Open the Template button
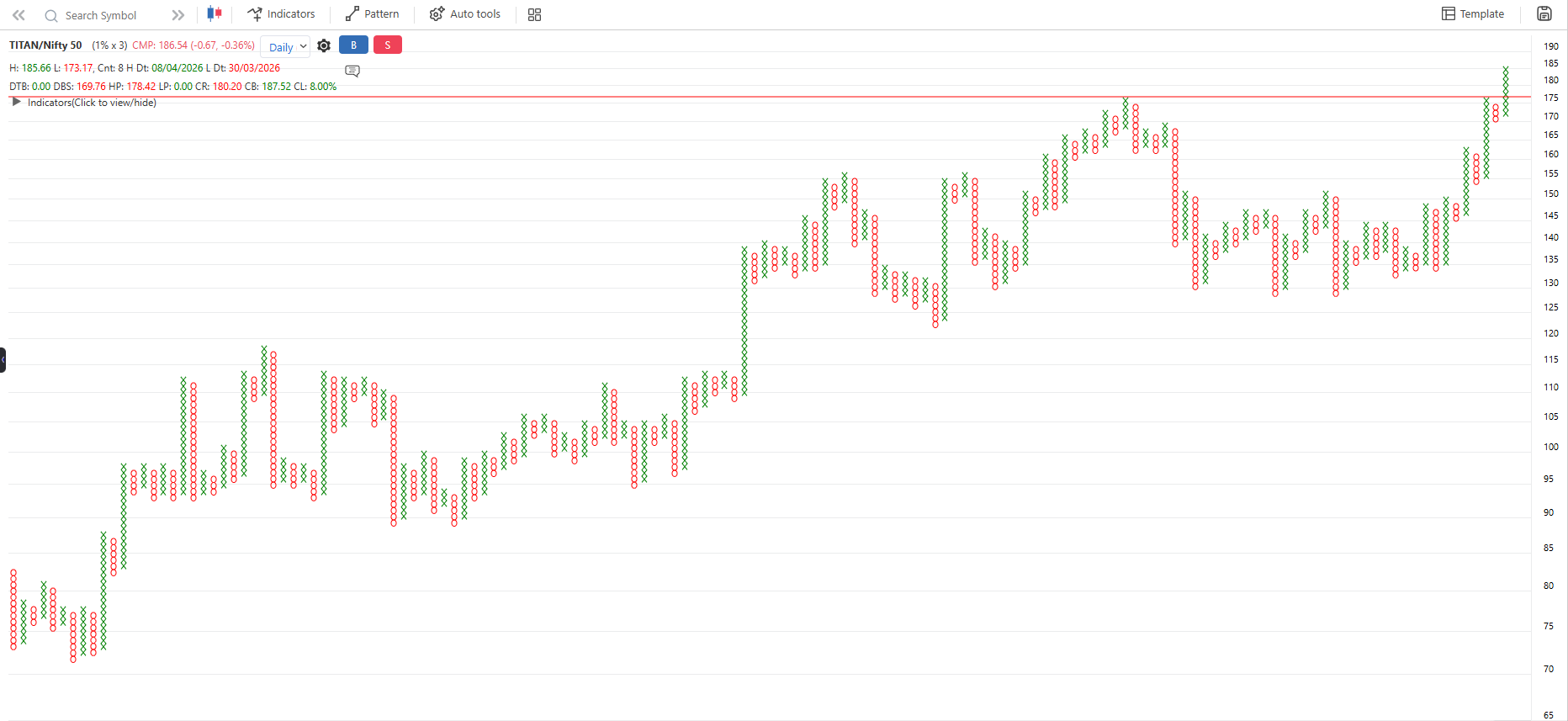This screenshot has height=721, width=1568. pos(1473,14)
